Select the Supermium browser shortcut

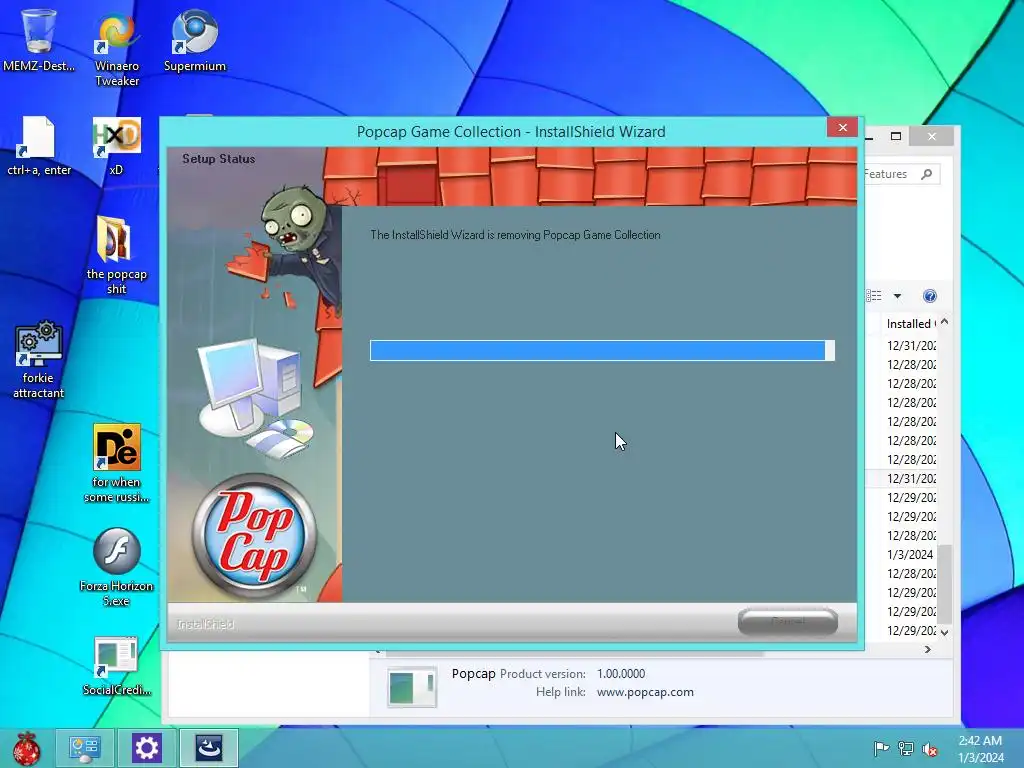tap(195, 40)
